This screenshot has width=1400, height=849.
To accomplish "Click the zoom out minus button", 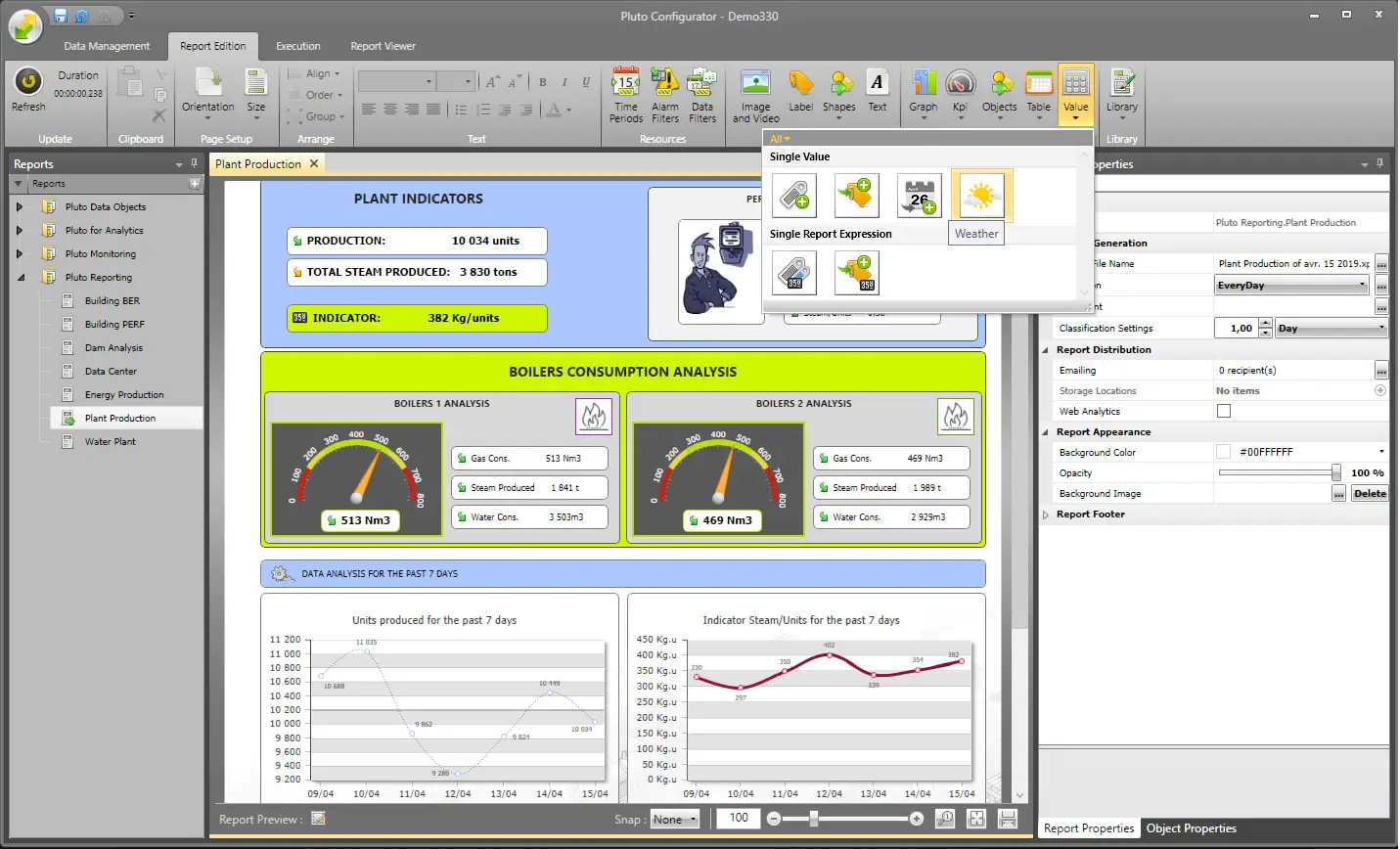I will tap(774, 819).
